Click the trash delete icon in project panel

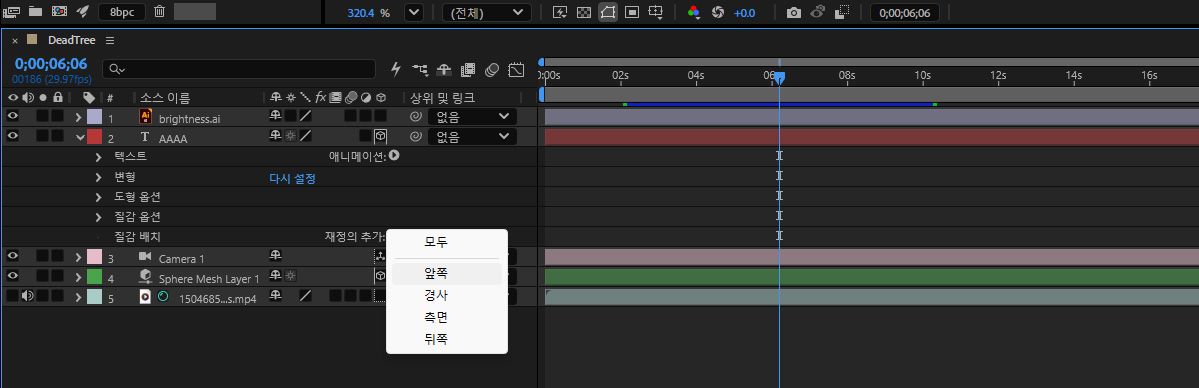pyautogui.click(x=159, y=12)
